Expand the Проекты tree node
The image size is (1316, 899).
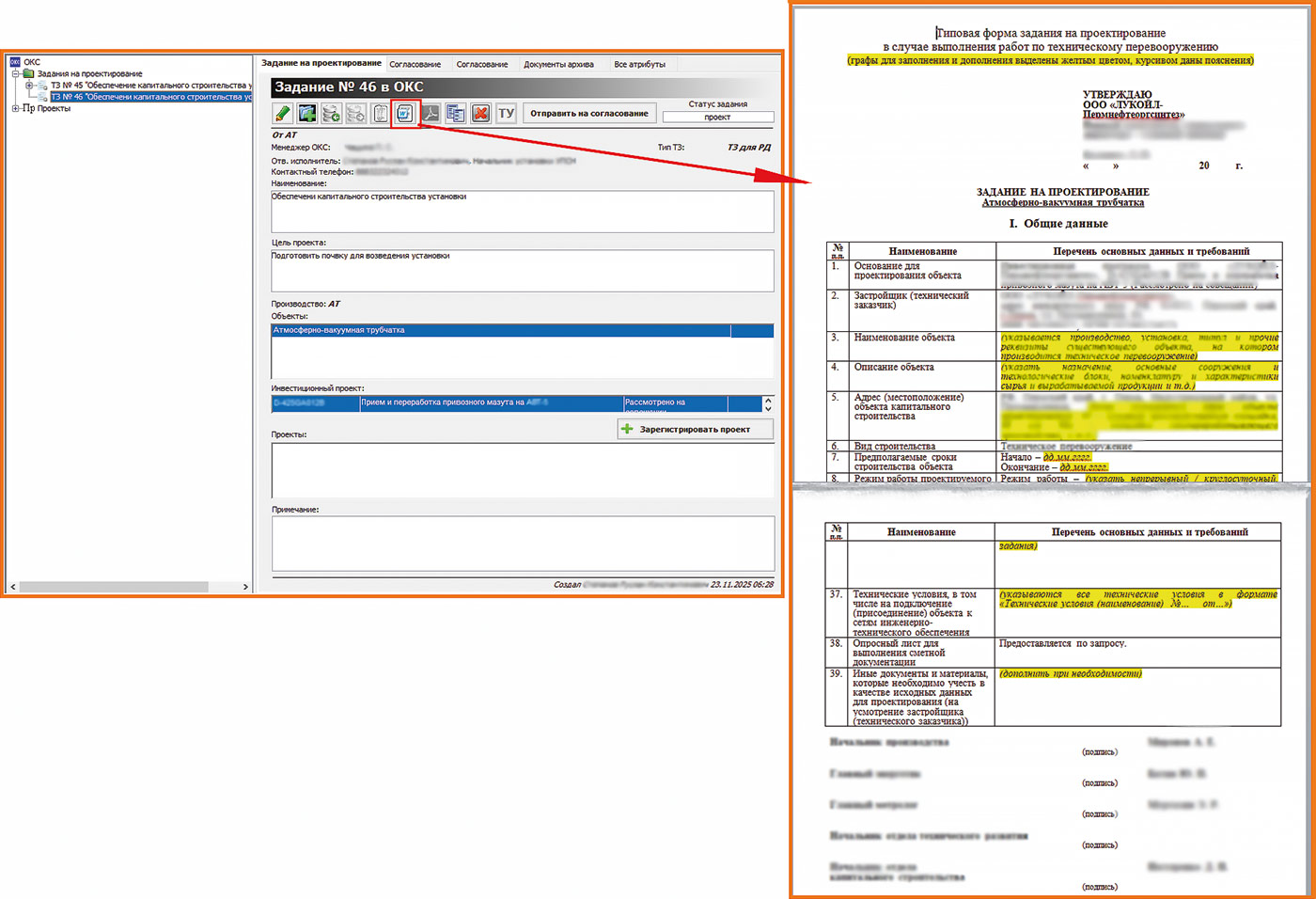tap(15, 108)
